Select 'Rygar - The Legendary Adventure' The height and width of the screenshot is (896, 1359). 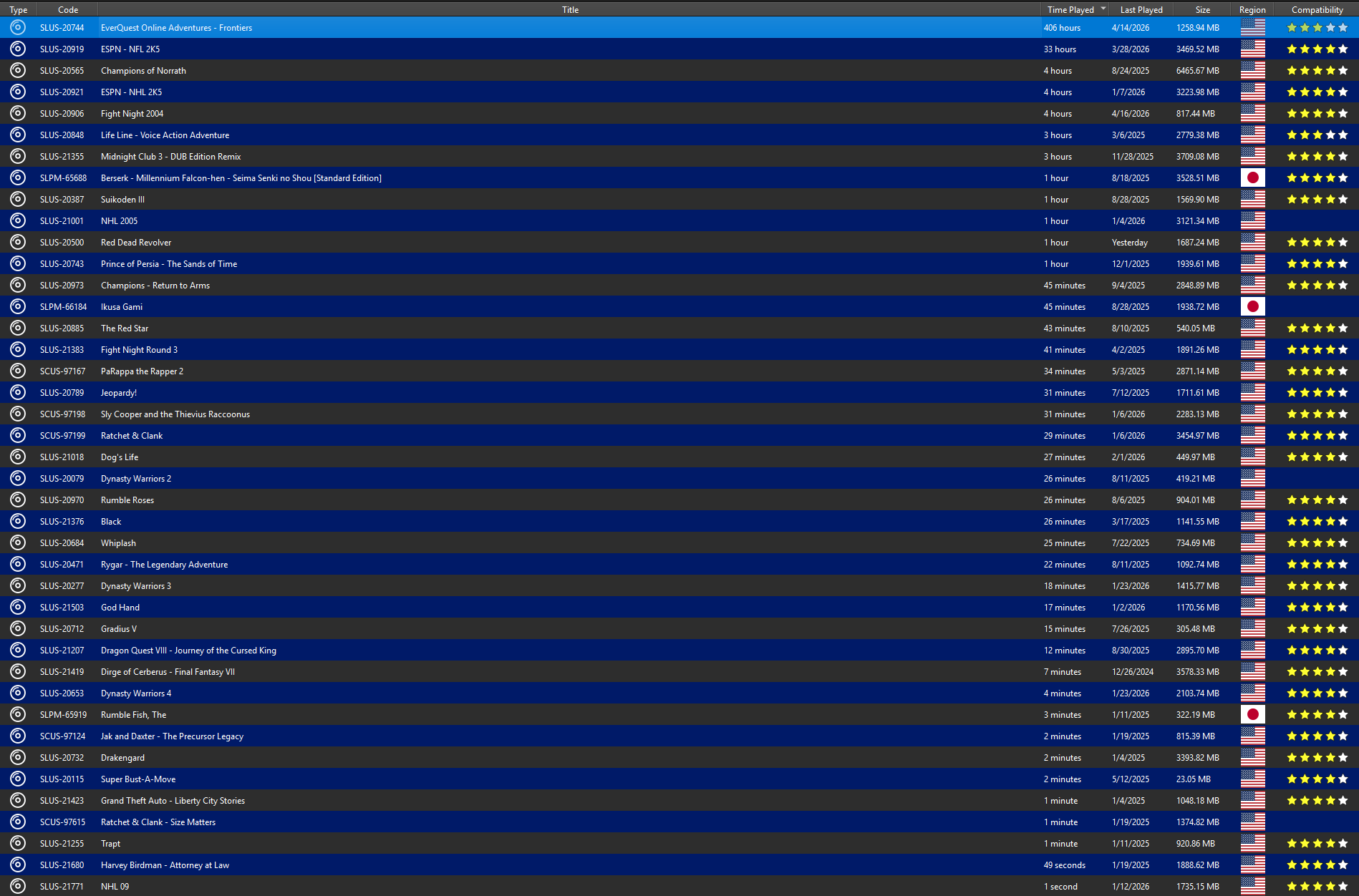(x=165, y=564)
